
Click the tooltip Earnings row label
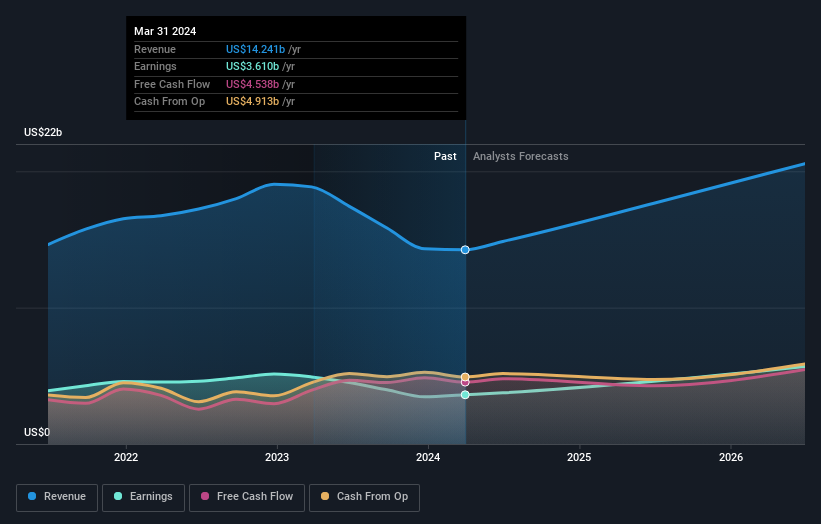coord(155,66)
